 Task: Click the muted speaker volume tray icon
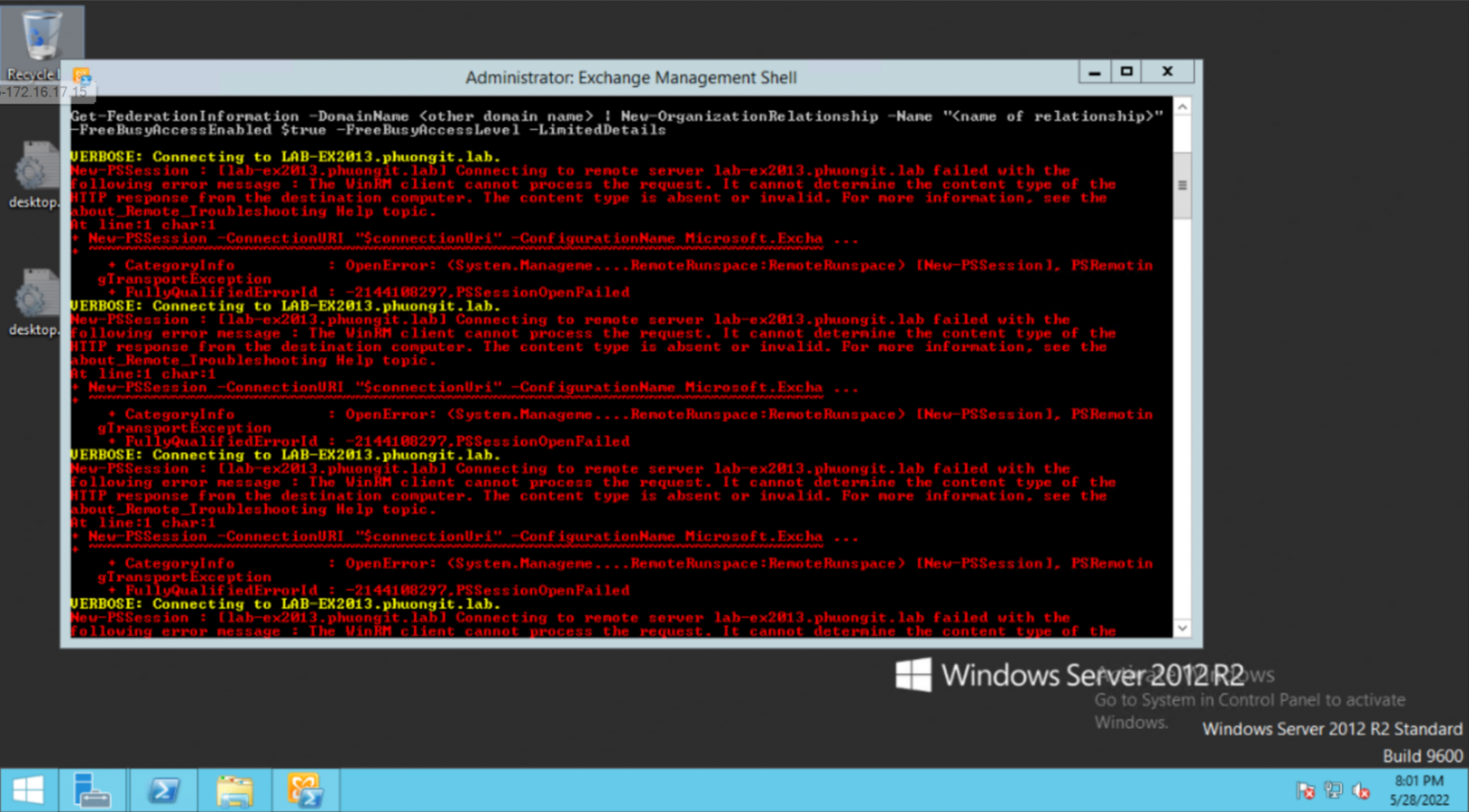(x=1361, y=791)
